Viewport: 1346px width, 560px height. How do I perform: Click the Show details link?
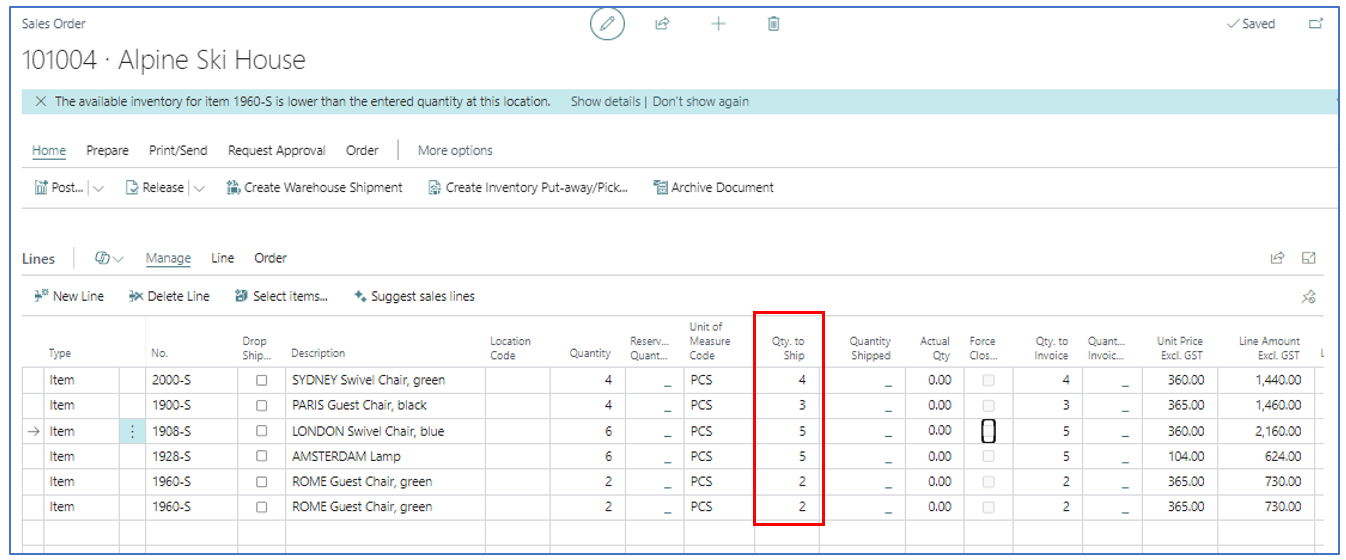(x=605, y=102)
